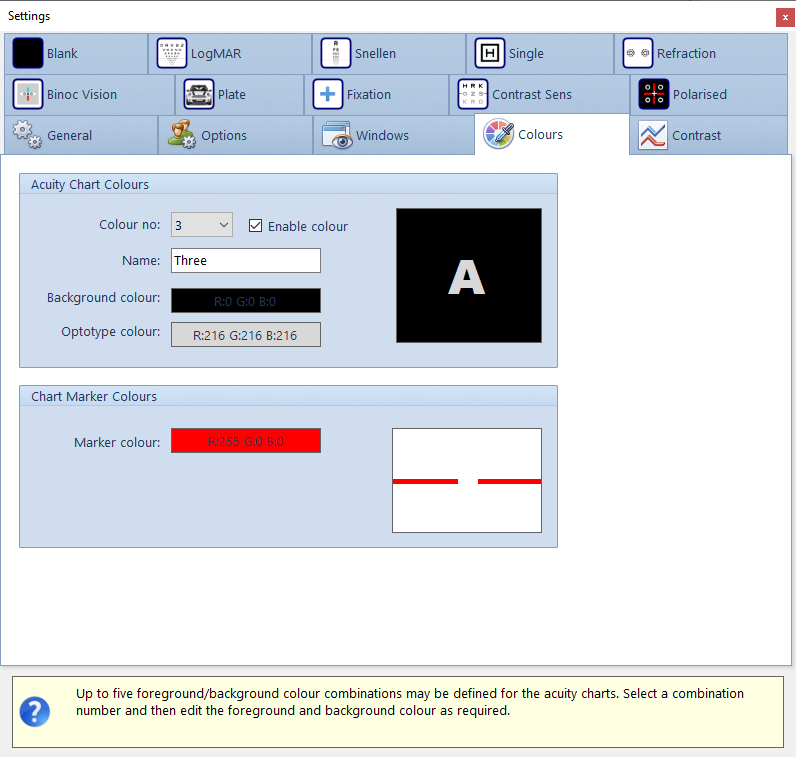Click the grey Optotype colour swatch
This screenshot has width=796, height=757.
point(246,334)
